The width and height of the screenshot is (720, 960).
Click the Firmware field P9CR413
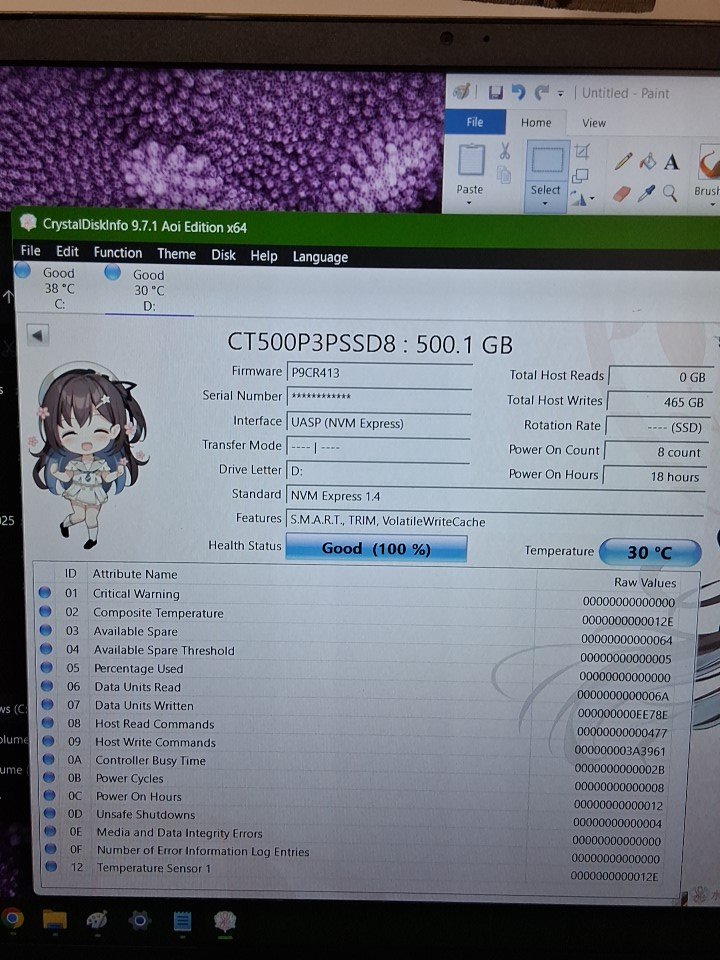pos(379,373)
